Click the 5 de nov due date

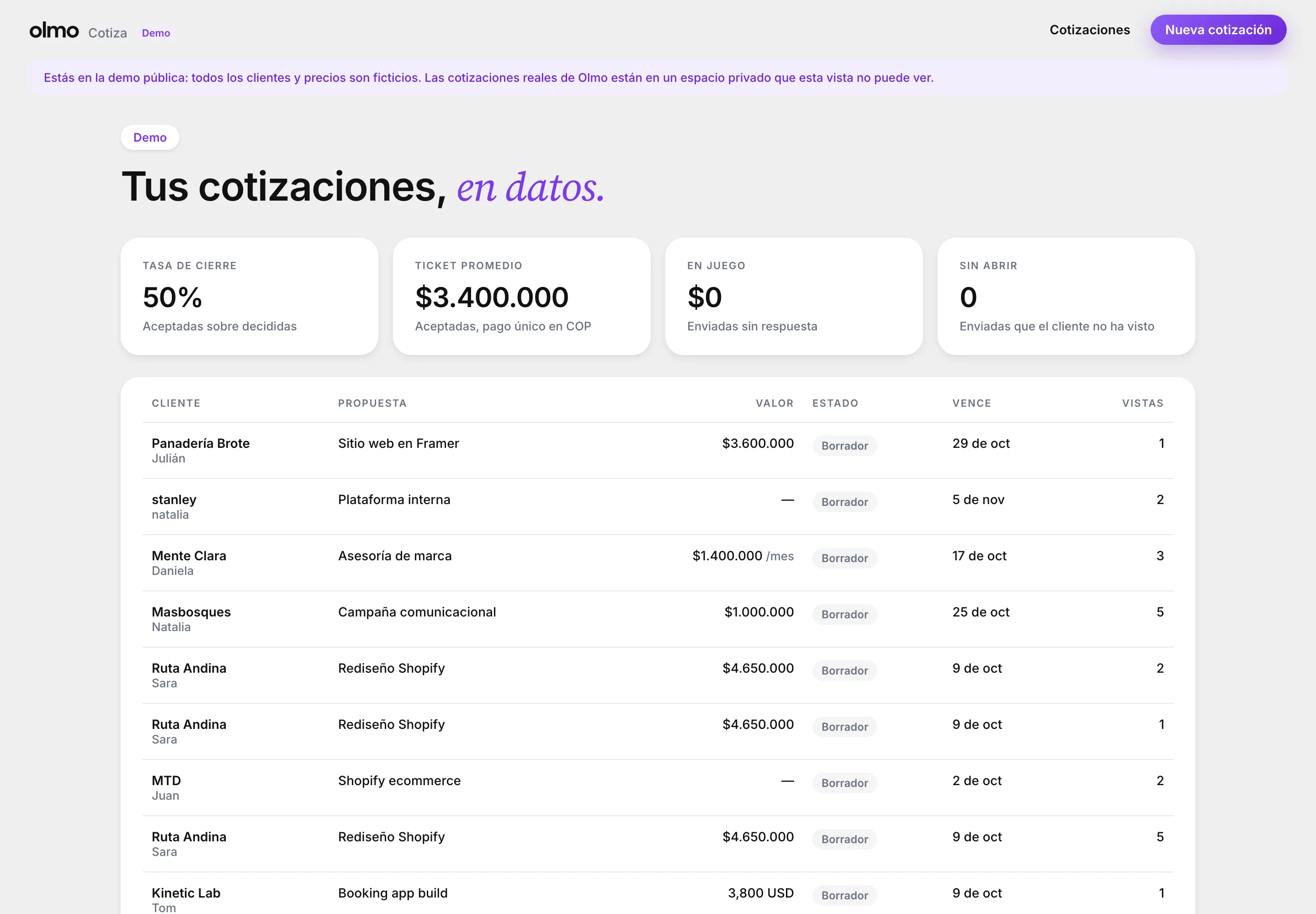[978, 500]
